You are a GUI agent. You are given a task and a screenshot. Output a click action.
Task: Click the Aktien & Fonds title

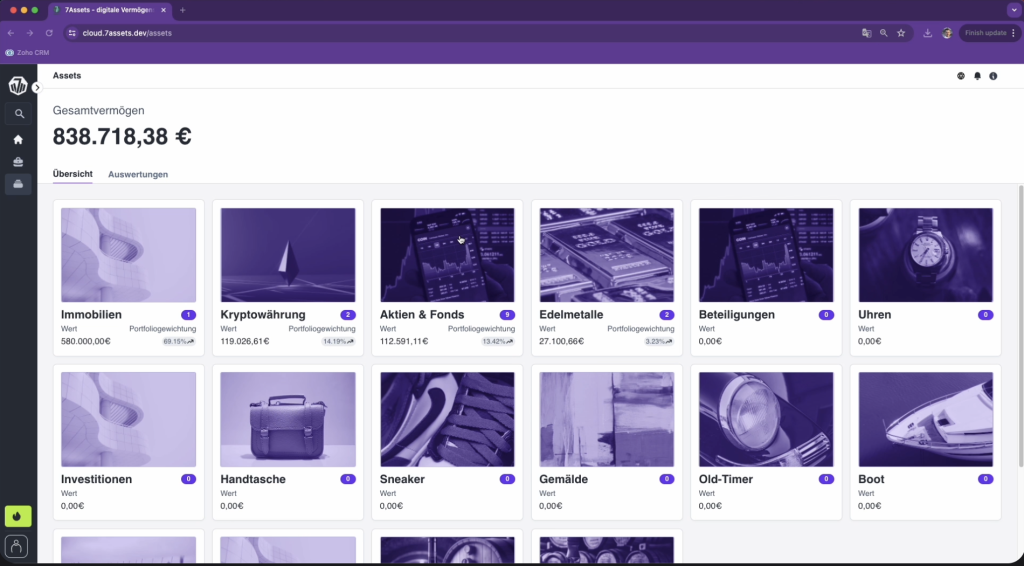(x=422, y=315)
